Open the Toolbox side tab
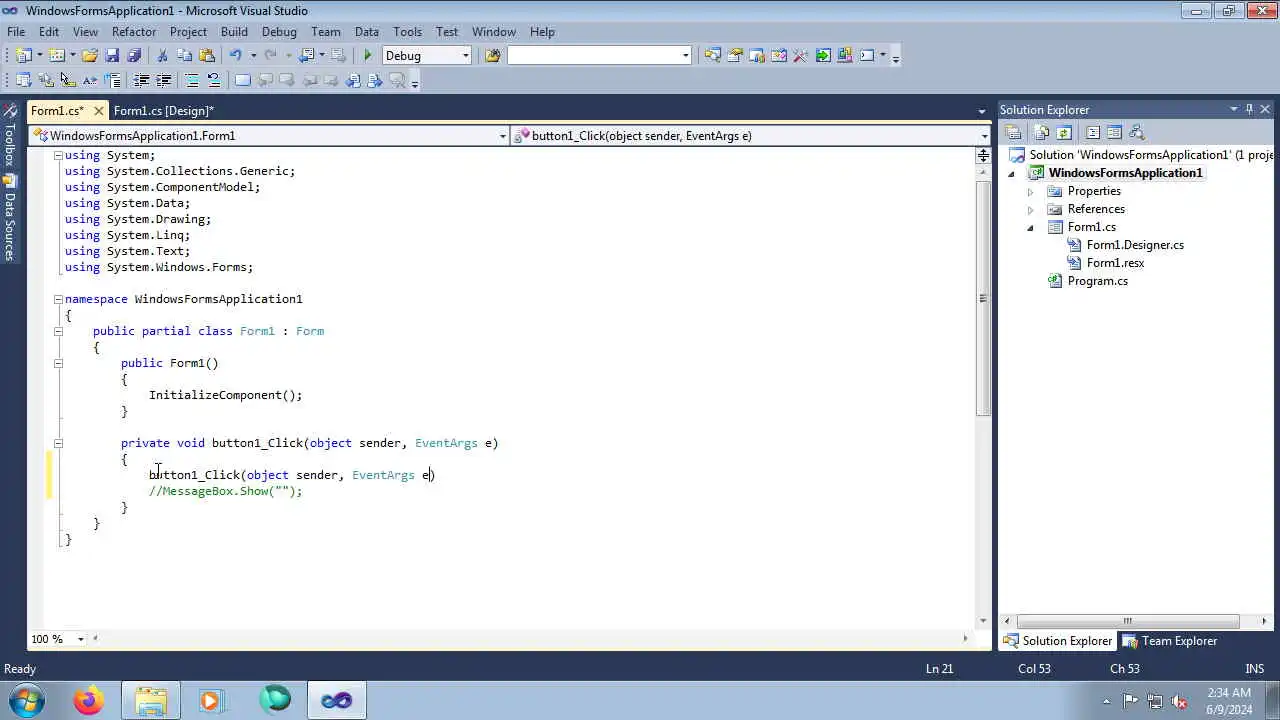This screenshot has width=1280, height=720. tap(9, 136)
